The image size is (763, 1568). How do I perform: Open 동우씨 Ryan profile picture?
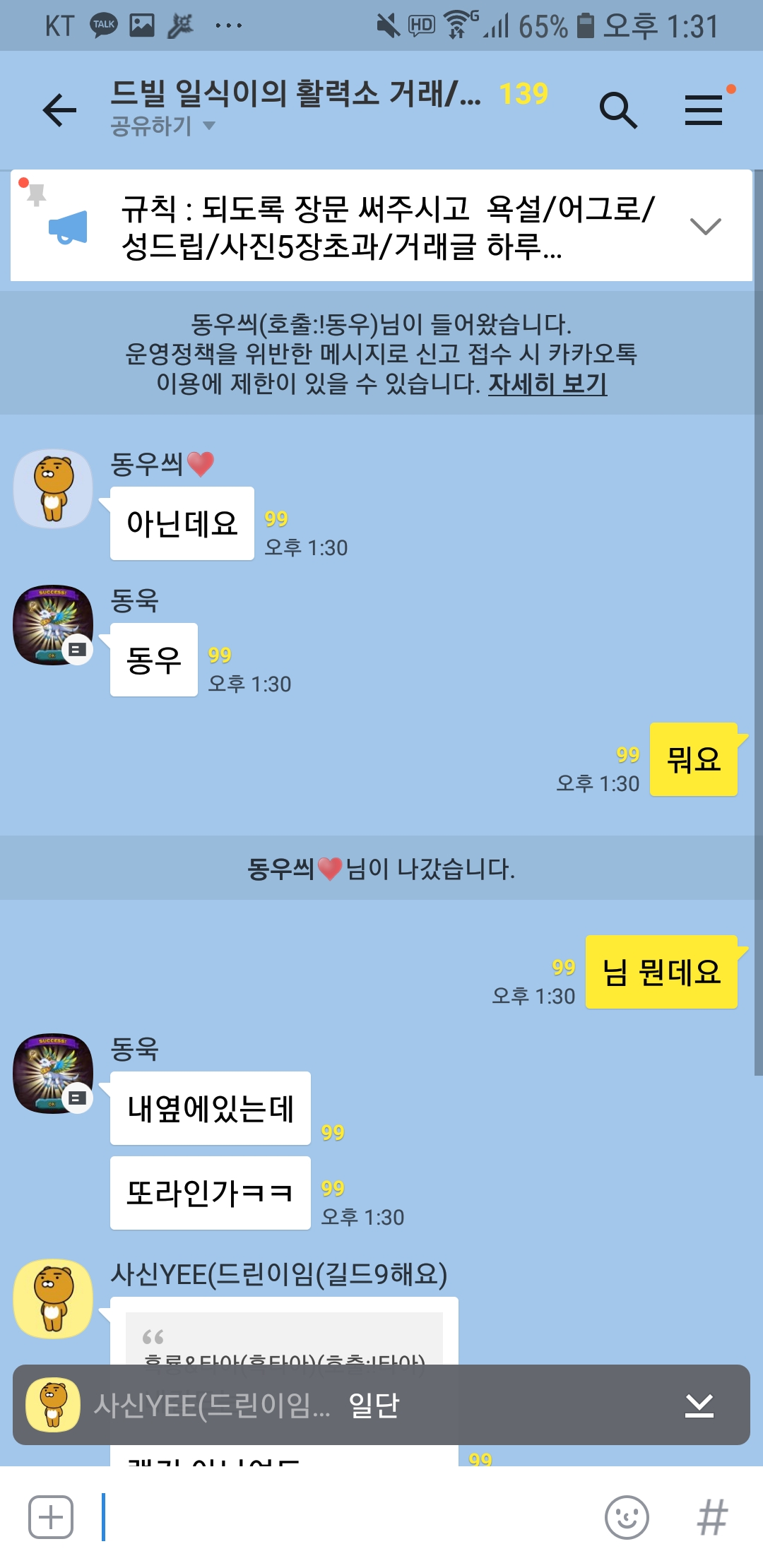click(x=54, y=489)
